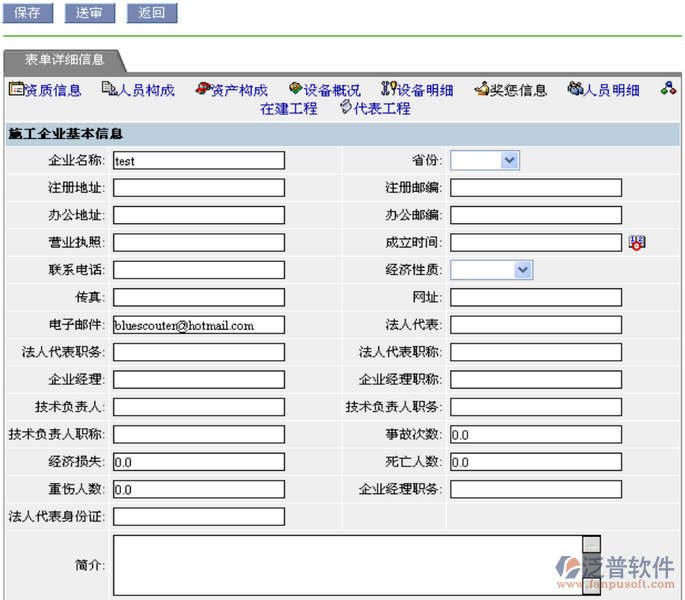Click the 奖惩信息 icon link

(482, 90)
